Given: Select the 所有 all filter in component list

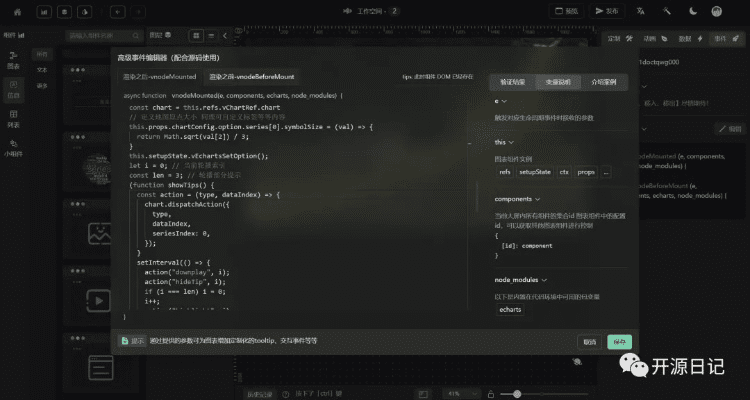Looking at the screenshot, I should coord(42,55).
